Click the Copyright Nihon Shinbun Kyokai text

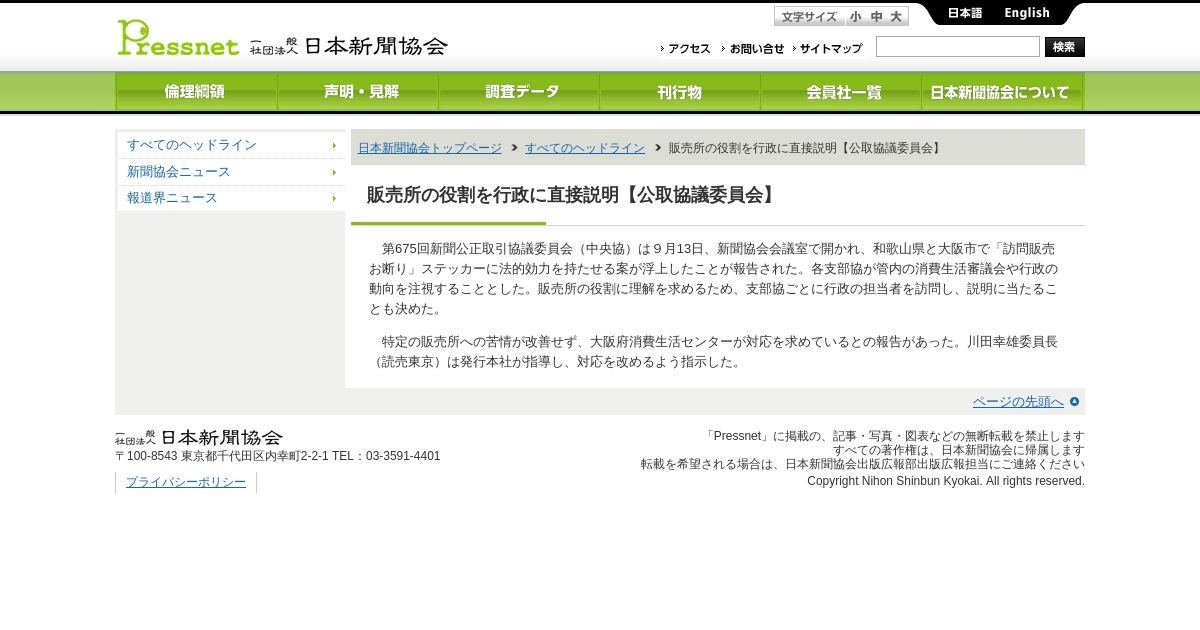pyautogui.click(x=946, y=481)
